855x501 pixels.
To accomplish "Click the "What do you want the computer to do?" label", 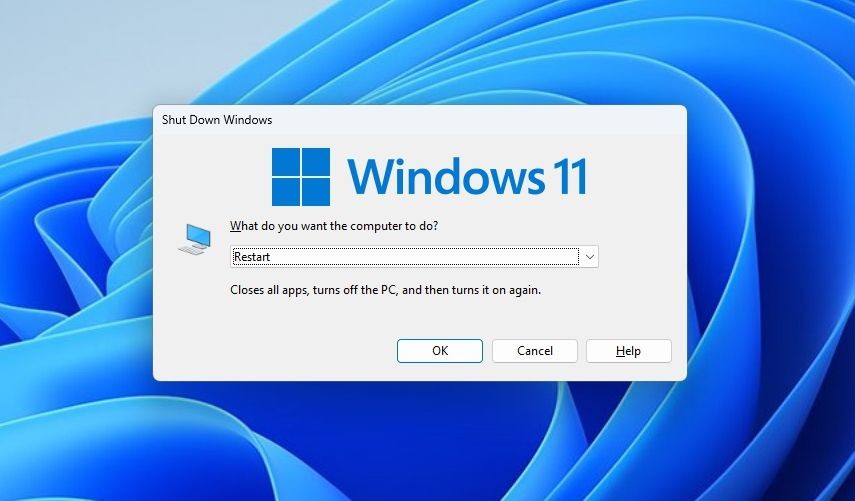I will coord(334,226).
